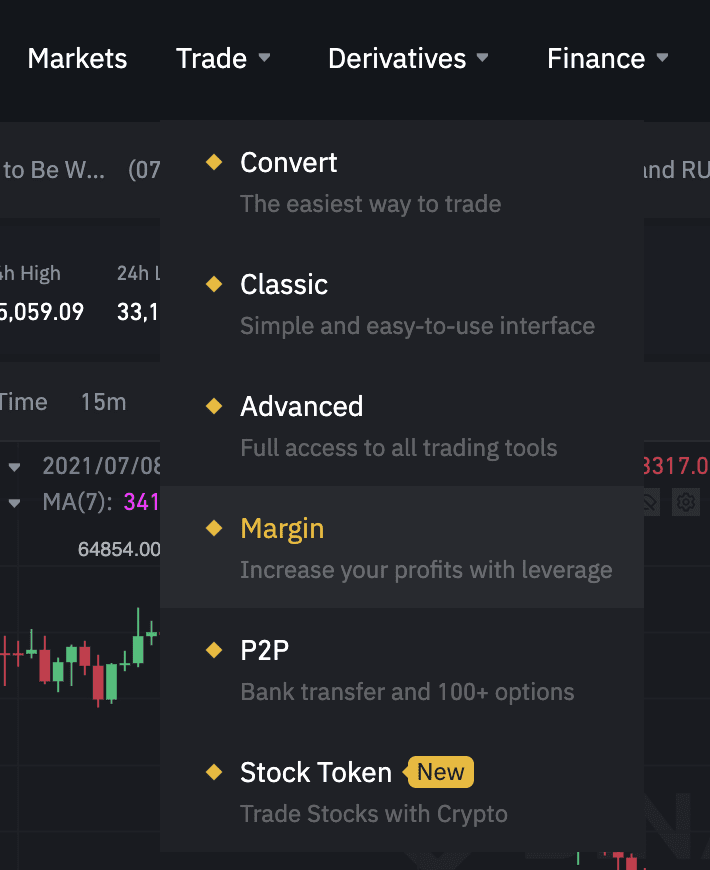Open the Markets menu item
The width and height of the screenshot is (710, 870).
[x=77, y=58]
